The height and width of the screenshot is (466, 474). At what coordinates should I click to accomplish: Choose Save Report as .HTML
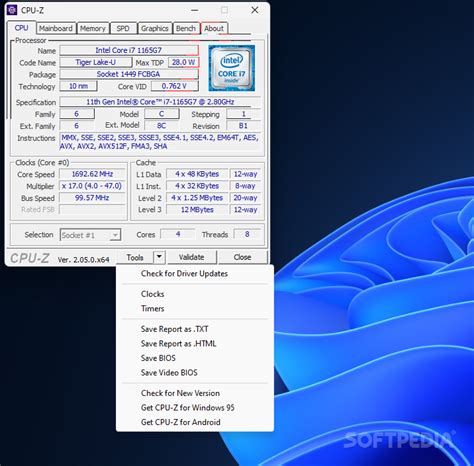(x=179, y=344)
